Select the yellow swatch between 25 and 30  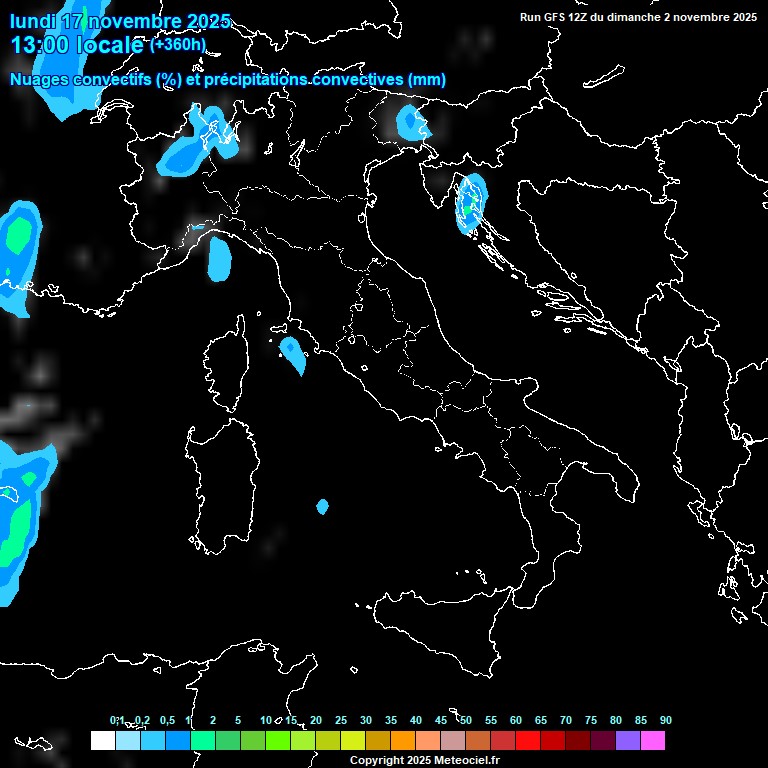tap(353, 740)
